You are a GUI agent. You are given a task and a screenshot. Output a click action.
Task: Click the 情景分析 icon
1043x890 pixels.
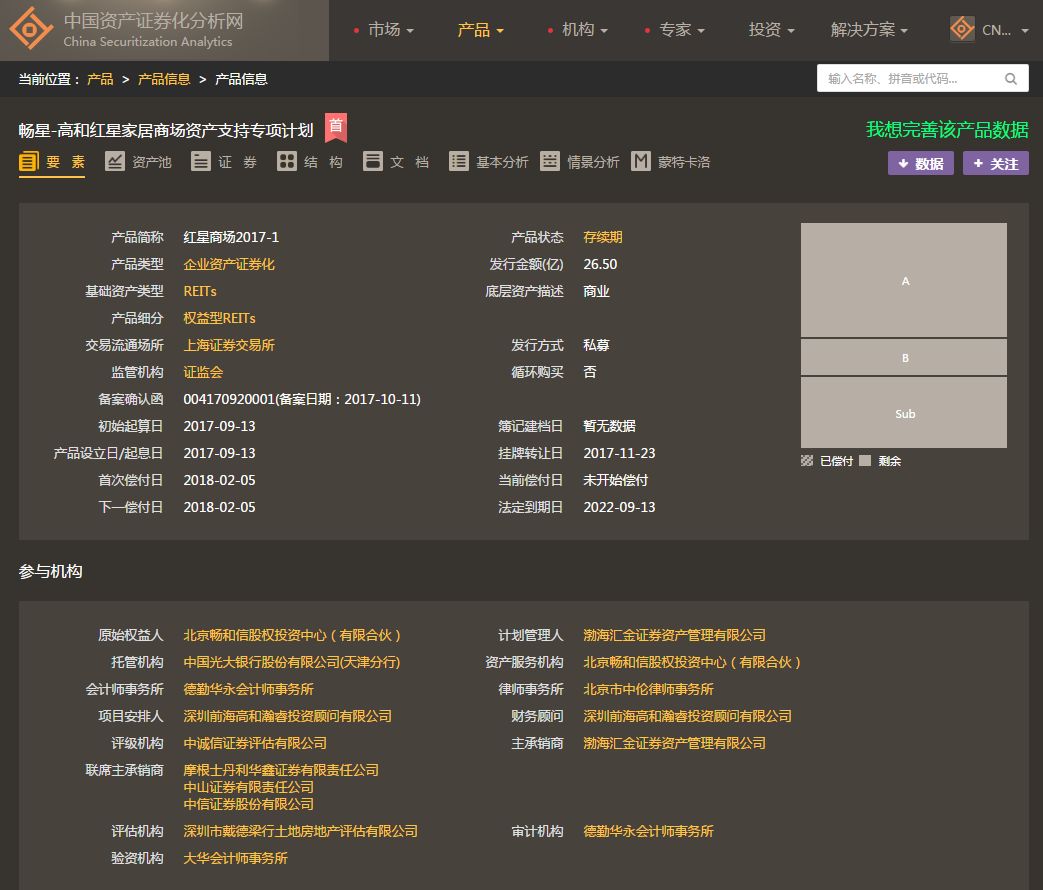pos(549,162)
